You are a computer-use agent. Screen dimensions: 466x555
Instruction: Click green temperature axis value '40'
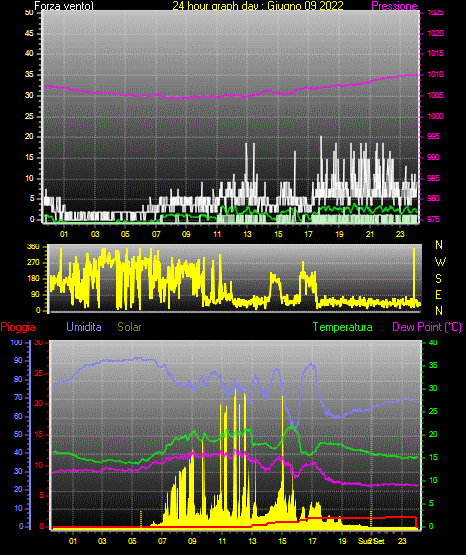[x=433, y=342]
